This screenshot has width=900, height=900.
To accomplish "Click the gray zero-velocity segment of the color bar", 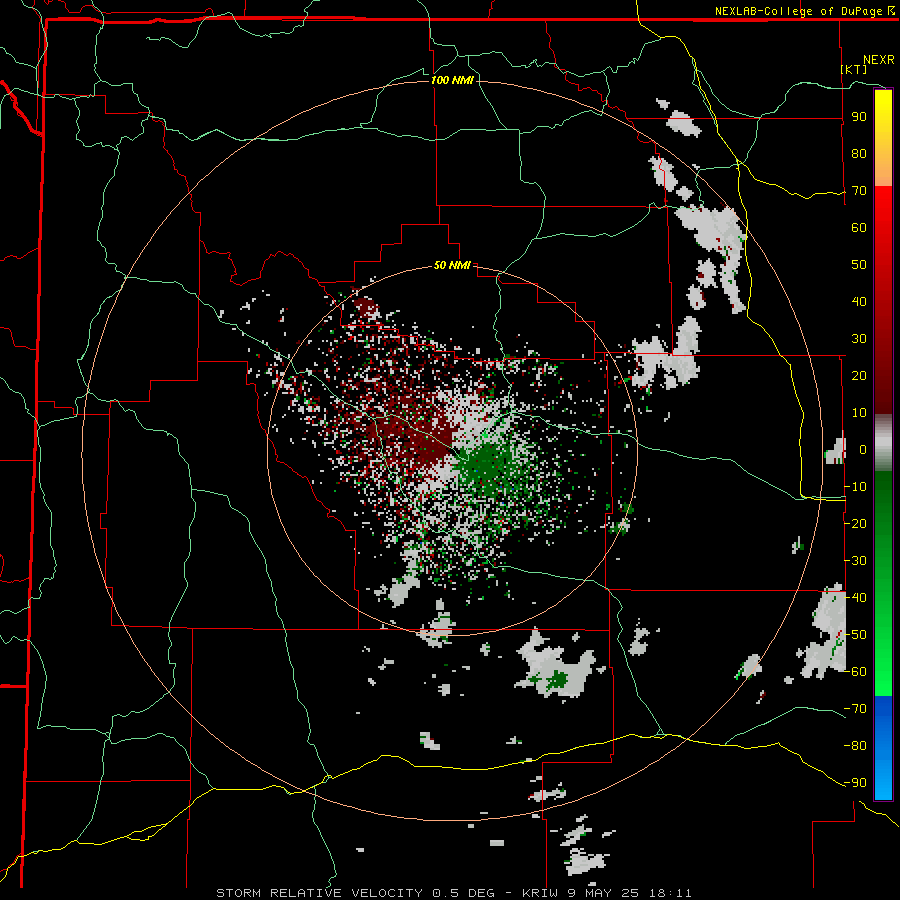I will (x=883, y=443).
